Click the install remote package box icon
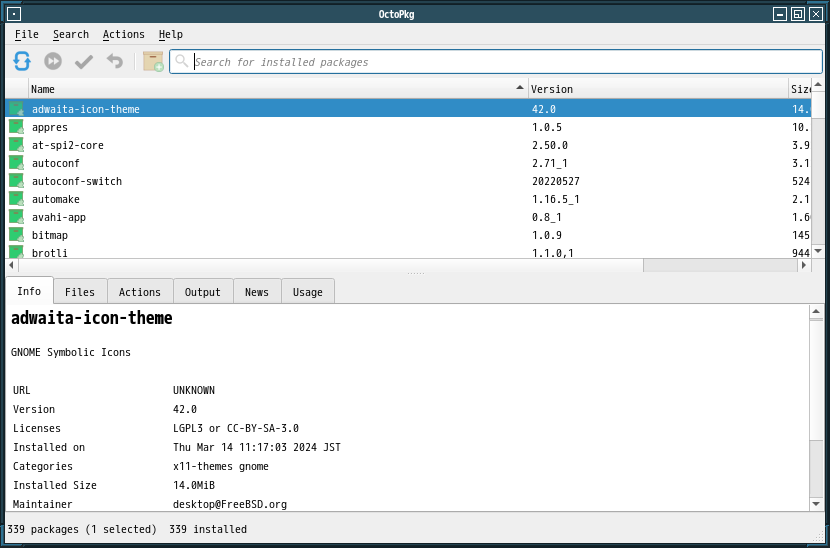 tap(153, 61)
